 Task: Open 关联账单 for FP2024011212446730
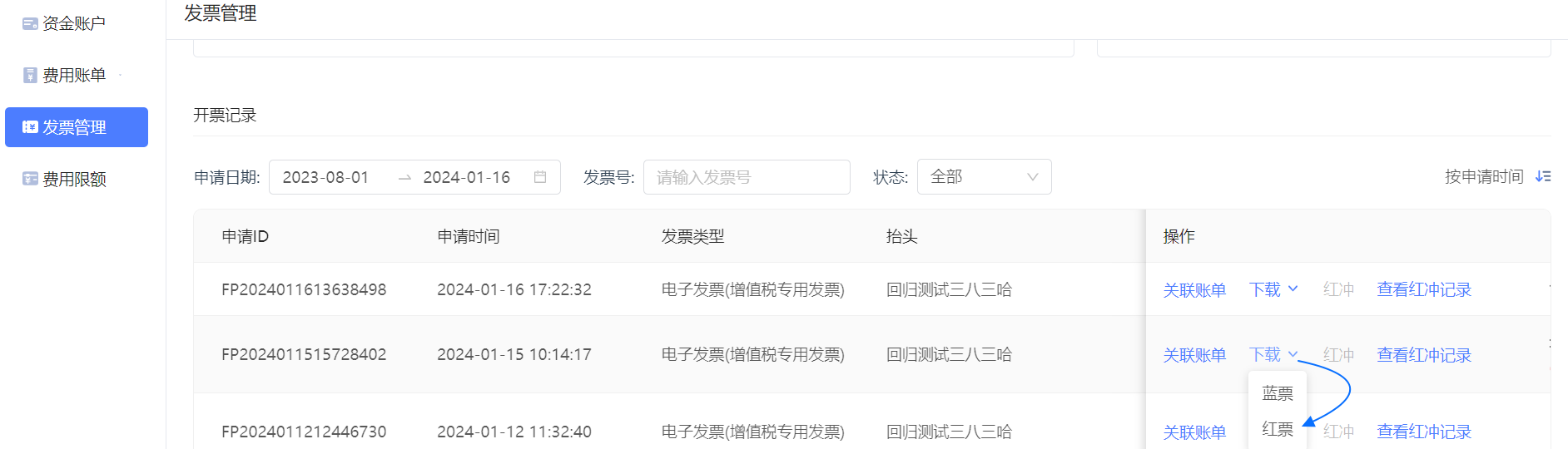coord(1194,432)
